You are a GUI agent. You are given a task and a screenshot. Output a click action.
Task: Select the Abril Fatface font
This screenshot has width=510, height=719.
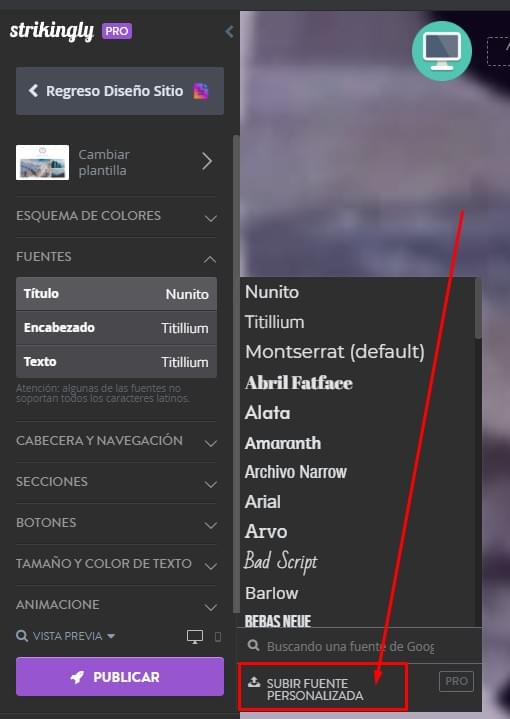pyautogui.click(x=299, y=383)
